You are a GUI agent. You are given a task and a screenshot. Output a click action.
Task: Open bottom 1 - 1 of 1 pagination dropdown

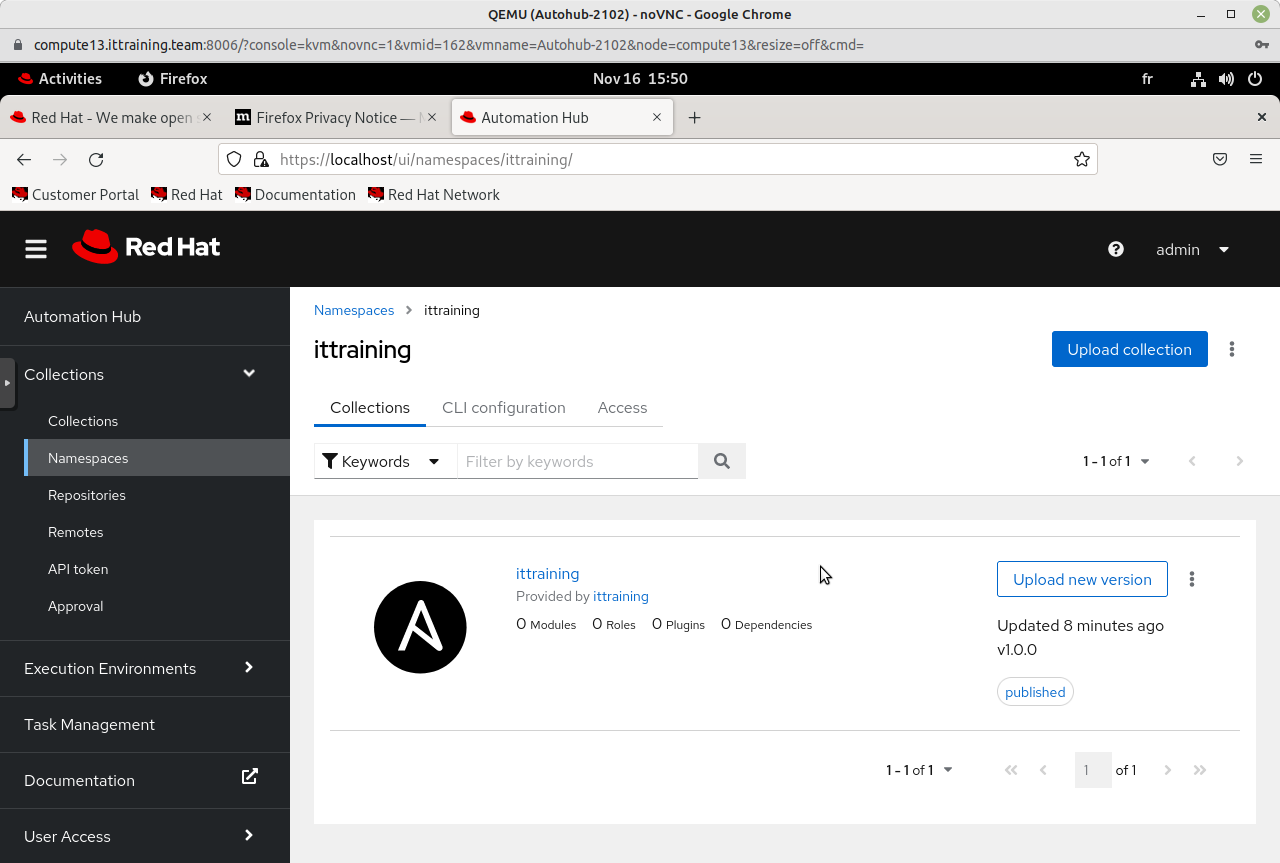[919, 770]
